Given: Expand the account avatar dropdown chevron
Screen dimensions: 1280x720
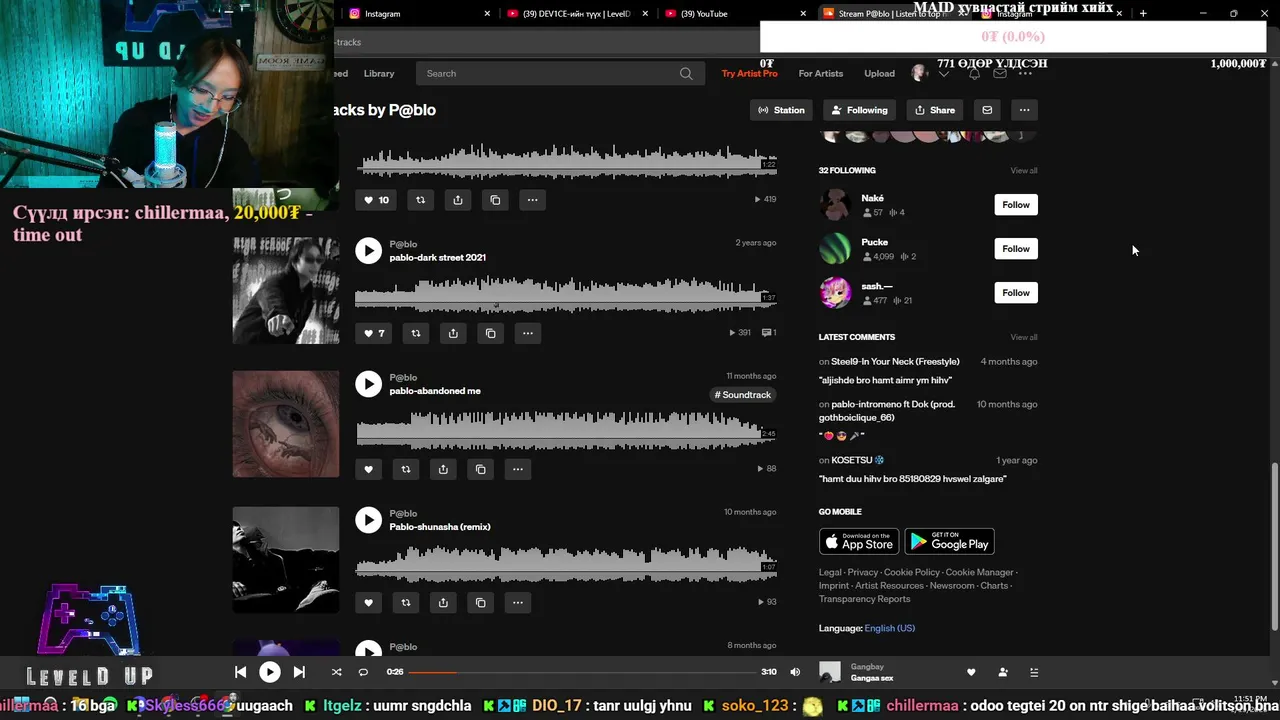Looking at the screenshot, I should pyautogui.click(x=943, y=73).
